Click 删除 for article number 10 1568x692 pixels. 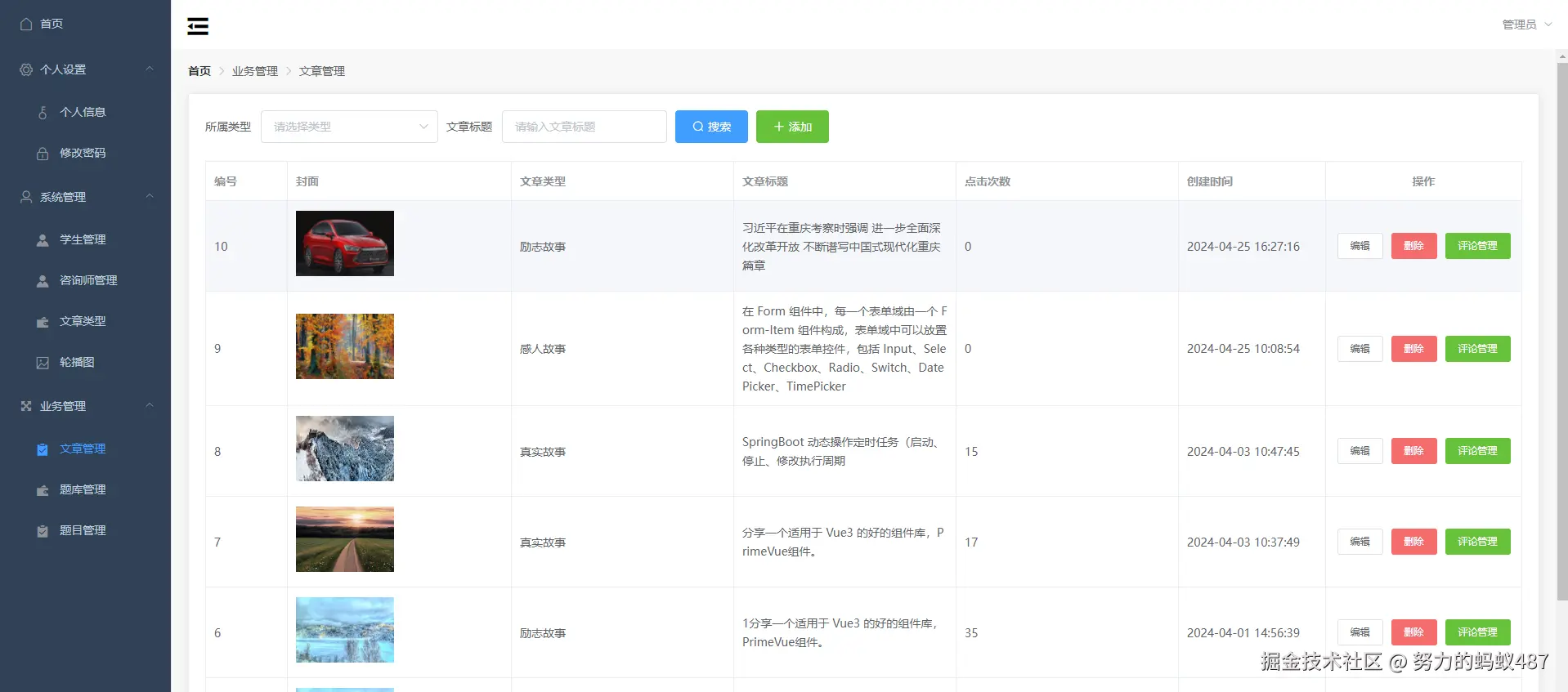(x=1414, y=246)
